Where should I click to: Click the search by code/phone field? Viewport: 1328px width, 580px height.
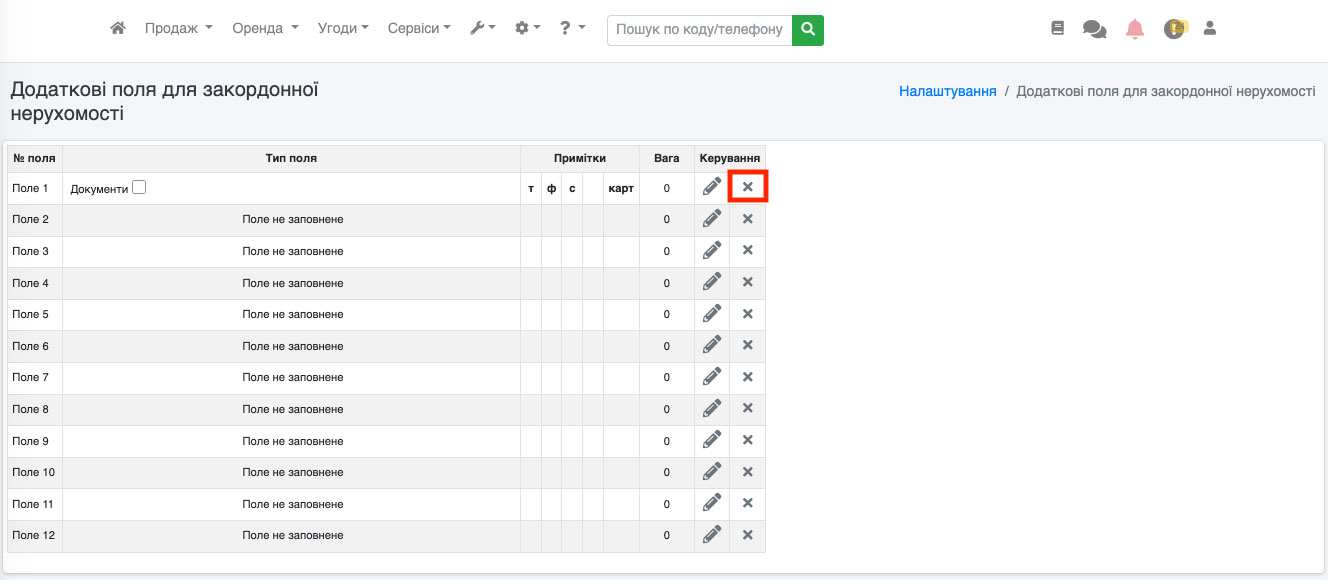[x=699, y=30]
